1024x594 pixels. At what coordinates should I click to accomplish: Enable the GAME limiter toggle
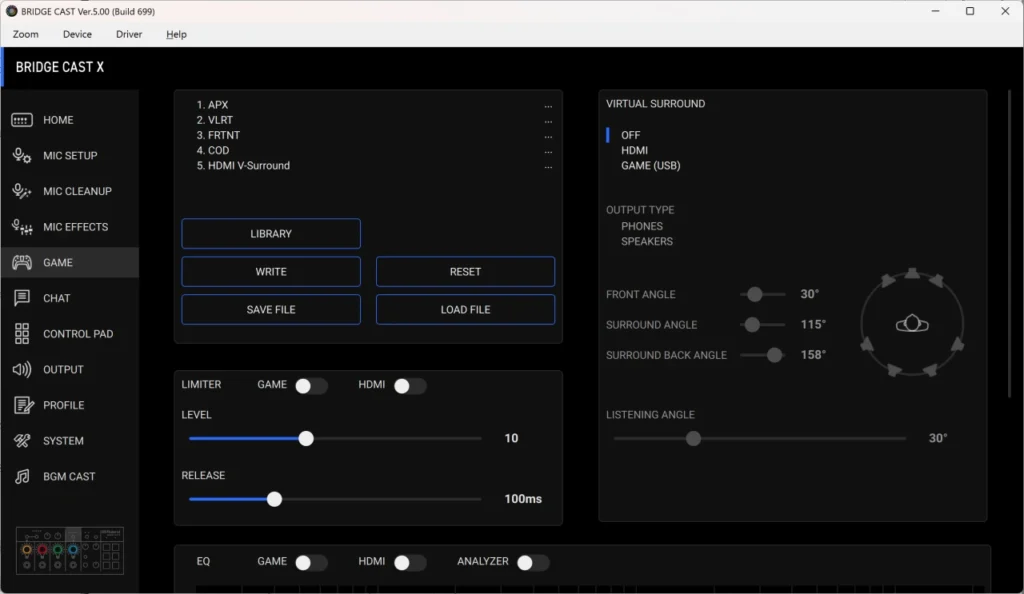click(310, 385)
